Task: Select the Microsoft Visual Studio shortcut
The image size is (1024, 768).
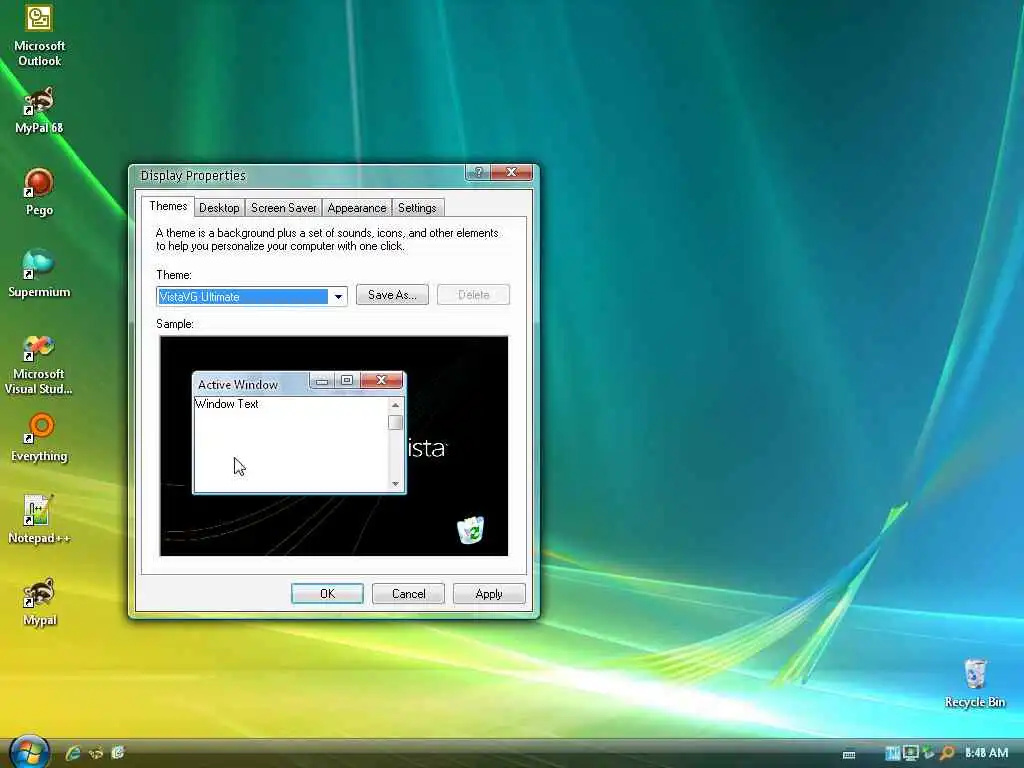Action: [39, 364]
